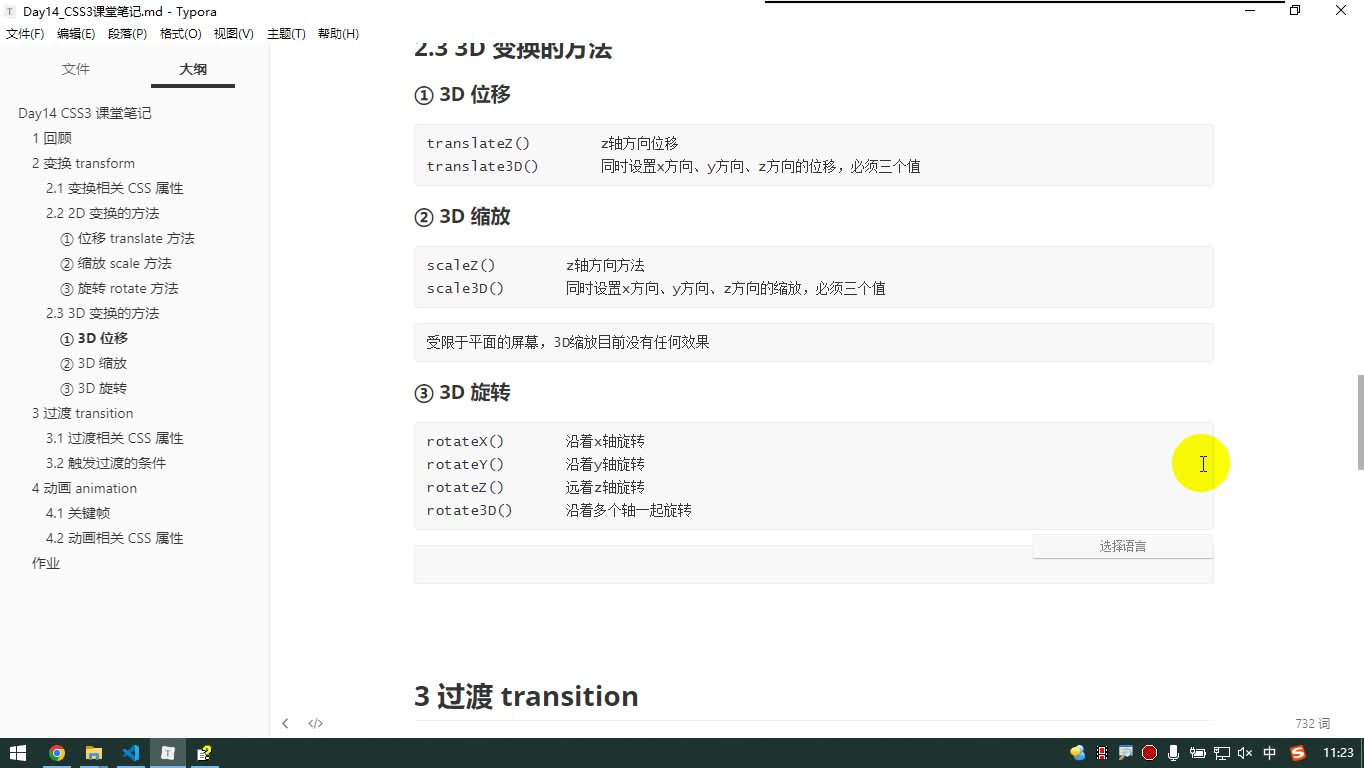1364x768 pixels.
Task: Open the 帮助(H) menu
Action: click(x=338, y=34)
